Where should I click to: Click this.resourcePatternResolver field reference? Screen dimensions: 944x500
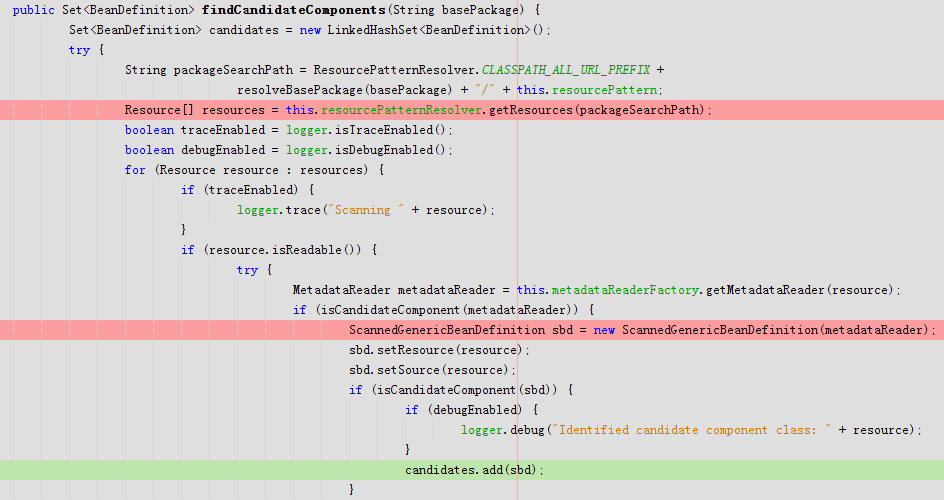tap(384, 110)
